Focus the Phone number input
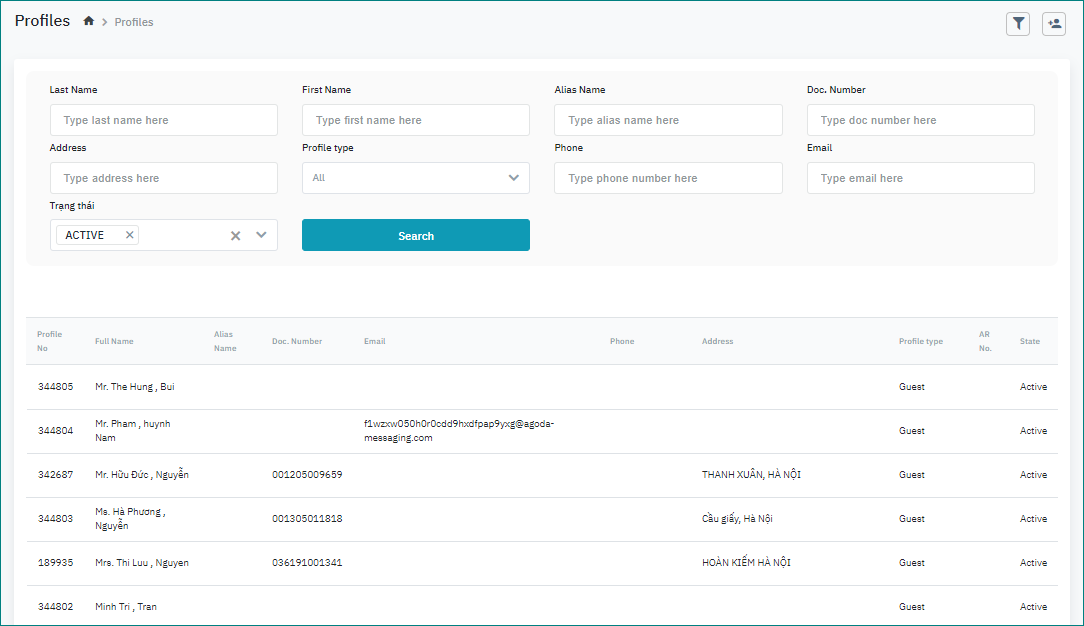 coord(668,178)
